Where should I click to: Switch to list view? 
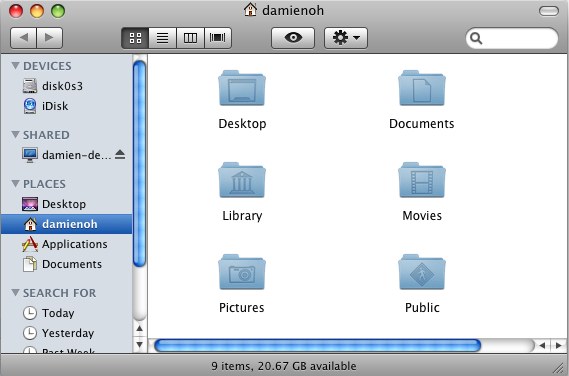(163, 38)
